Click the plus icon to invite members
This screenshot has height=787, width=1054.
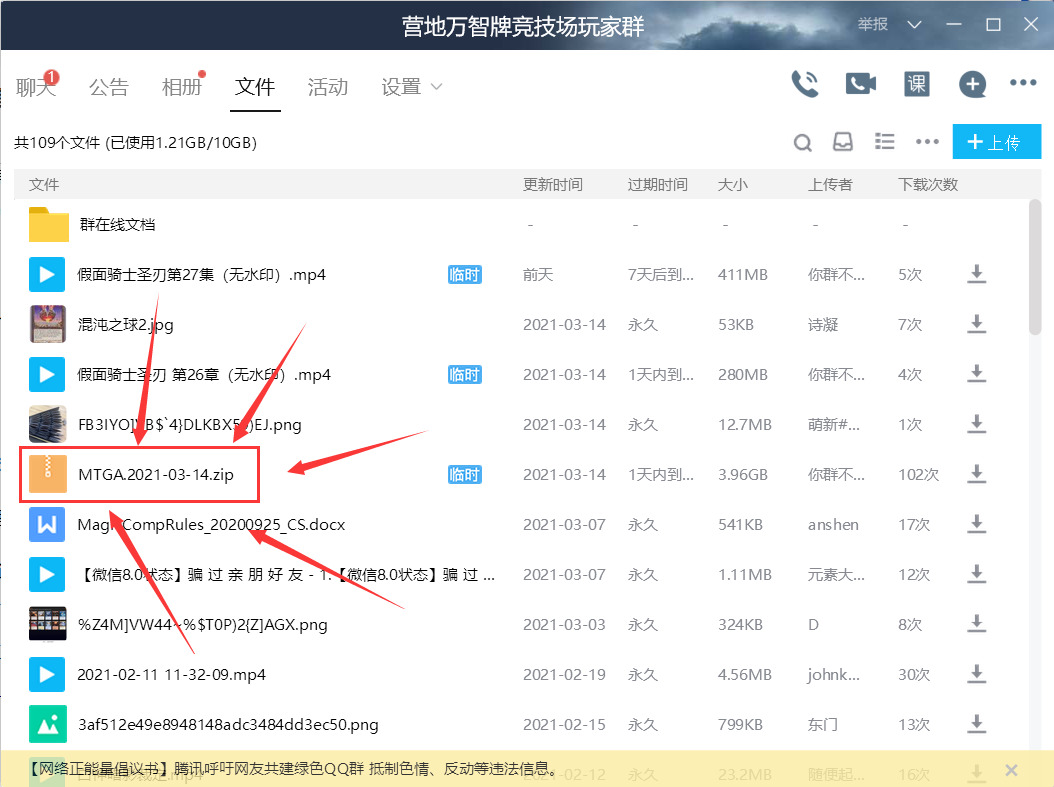(x=972, y=84)
